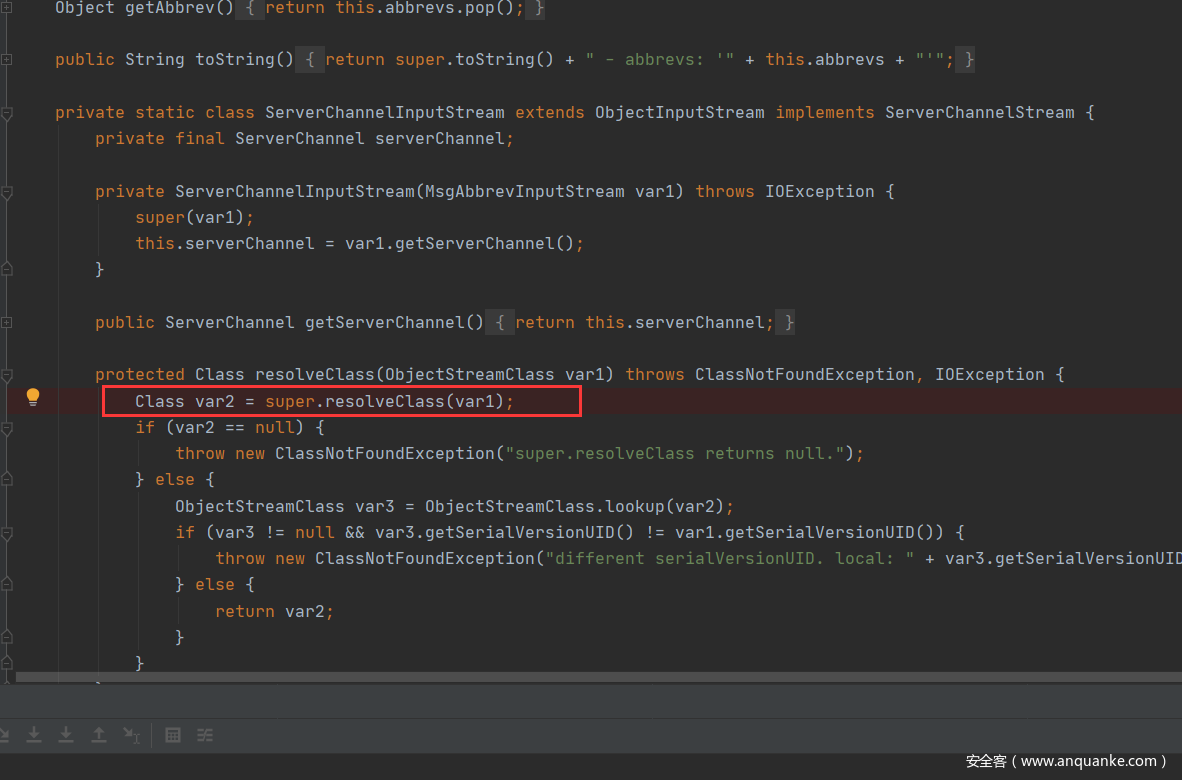Screen dimensions: 1182x780
Task: Click the Step Into debugger icon
Action: pos(34,735)
